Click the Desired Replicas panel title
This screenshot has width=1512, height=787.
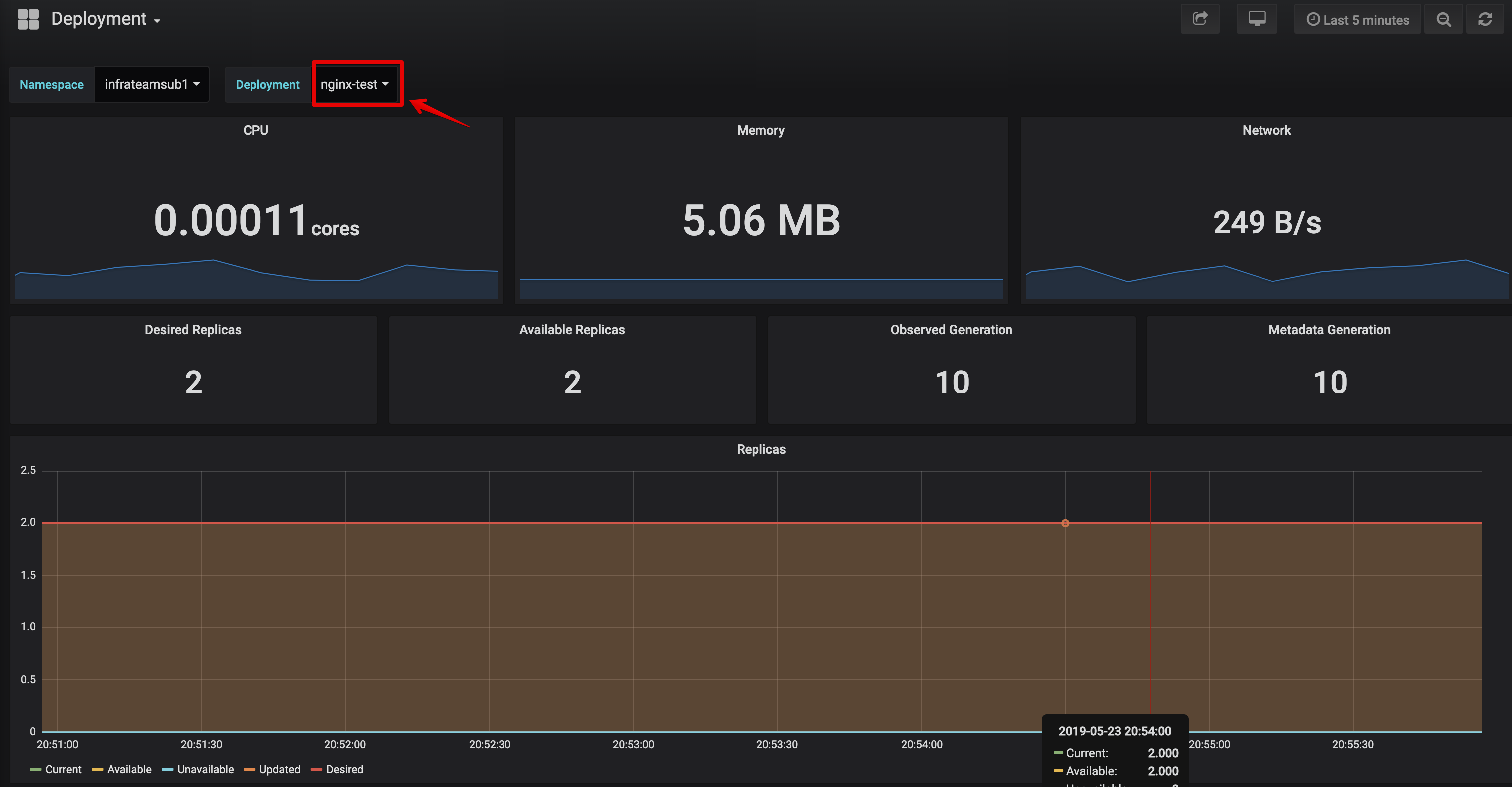click(193, 330)
